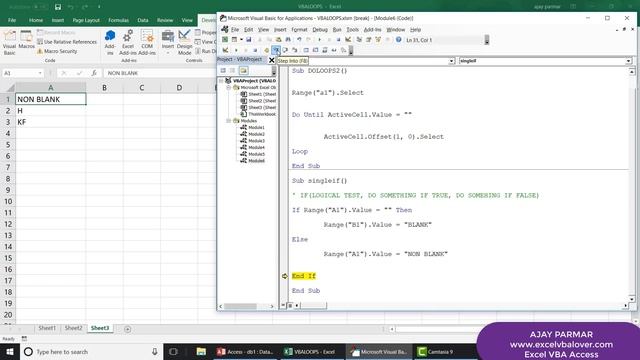The width and height of the screenshot is (640, 360).
Task: Click the Save icon in VBA toolbar
Action: coord(249,40)
